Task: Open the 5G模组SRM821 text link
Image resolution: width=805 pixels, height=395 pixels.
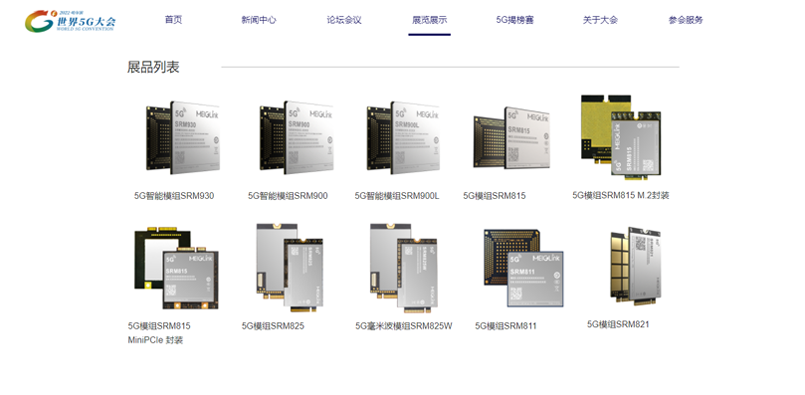Action: coord(618,324)
